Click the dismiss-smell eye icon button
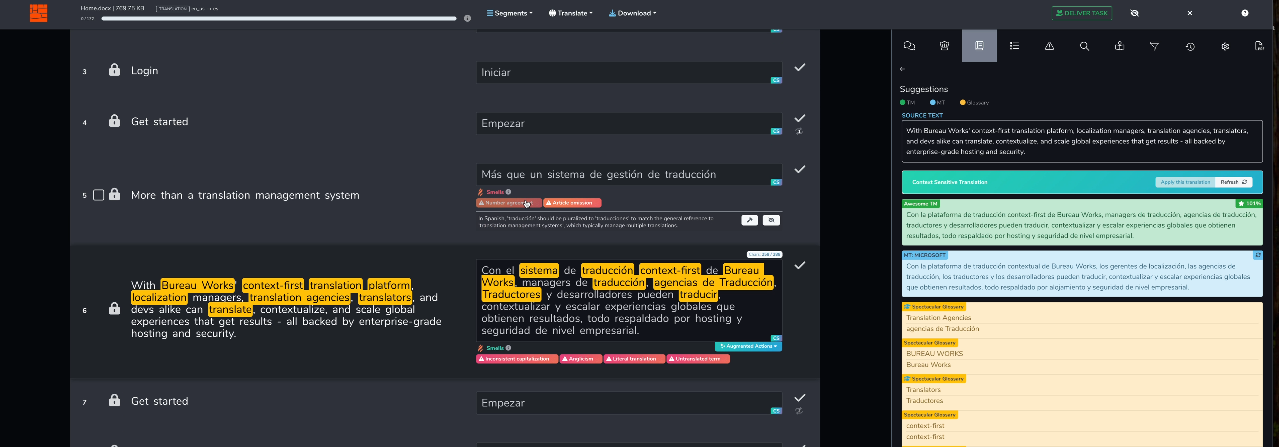The height and width of the screenshot is (447, 1279). pyautogui.click(x=771, y=220)
